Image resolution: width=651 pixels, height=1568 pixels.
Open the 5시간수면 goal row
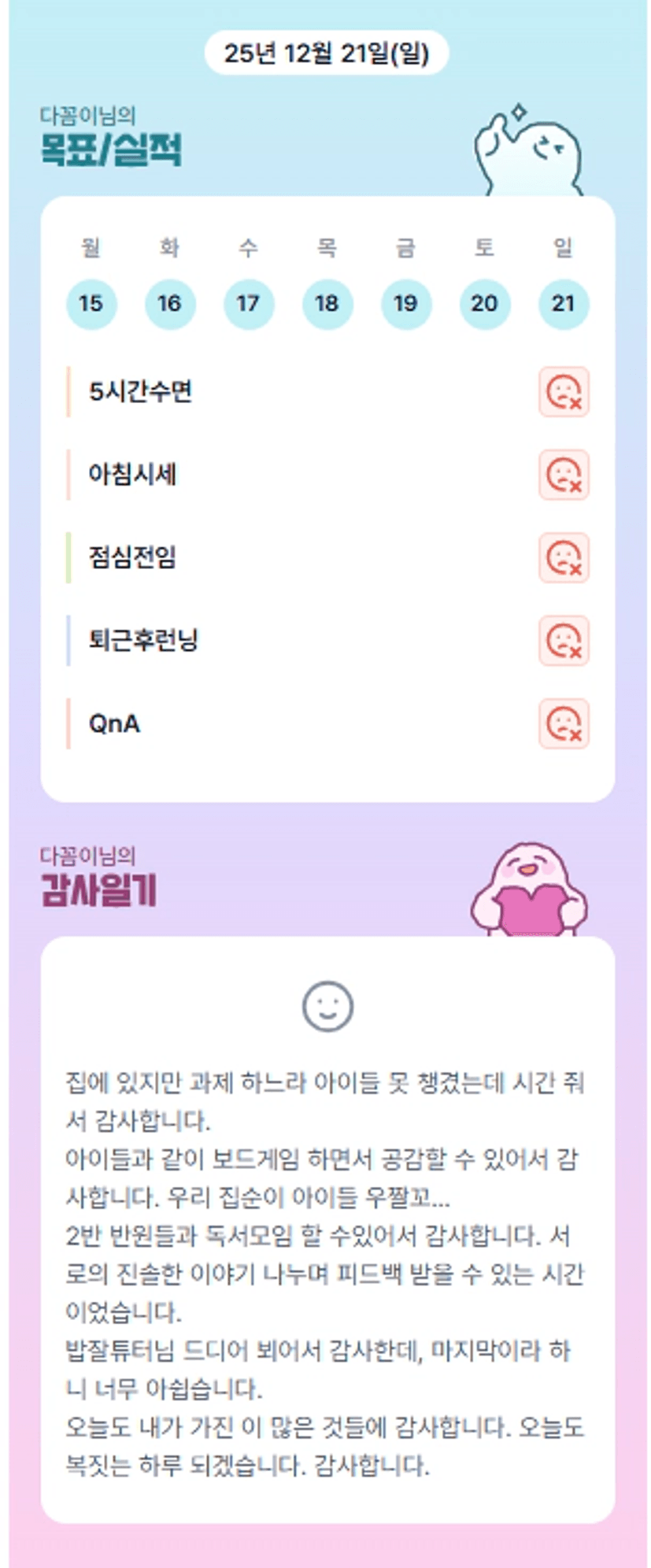tap(141, 391)
